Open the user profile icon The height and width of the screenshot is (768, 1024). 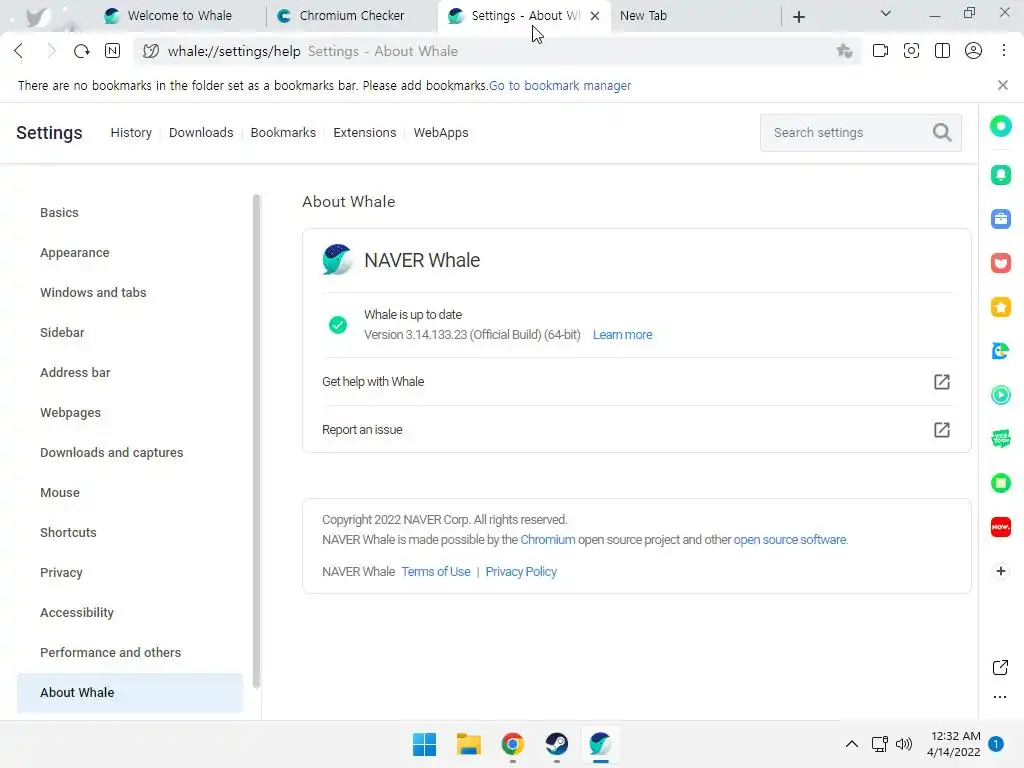973,51
